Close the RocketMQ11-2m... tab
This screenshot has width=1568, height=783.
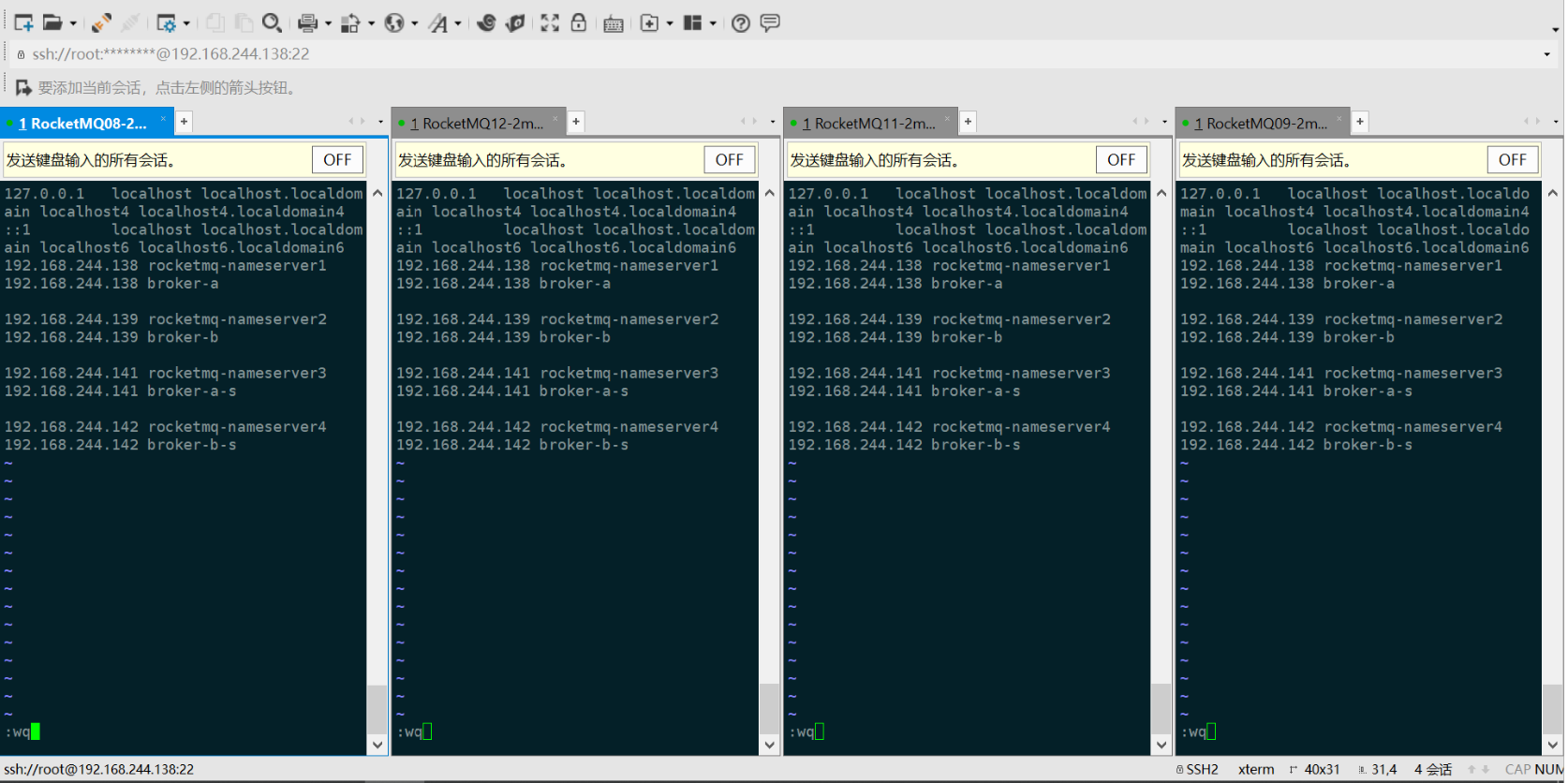pyautogui.click(x=947, y=119)
